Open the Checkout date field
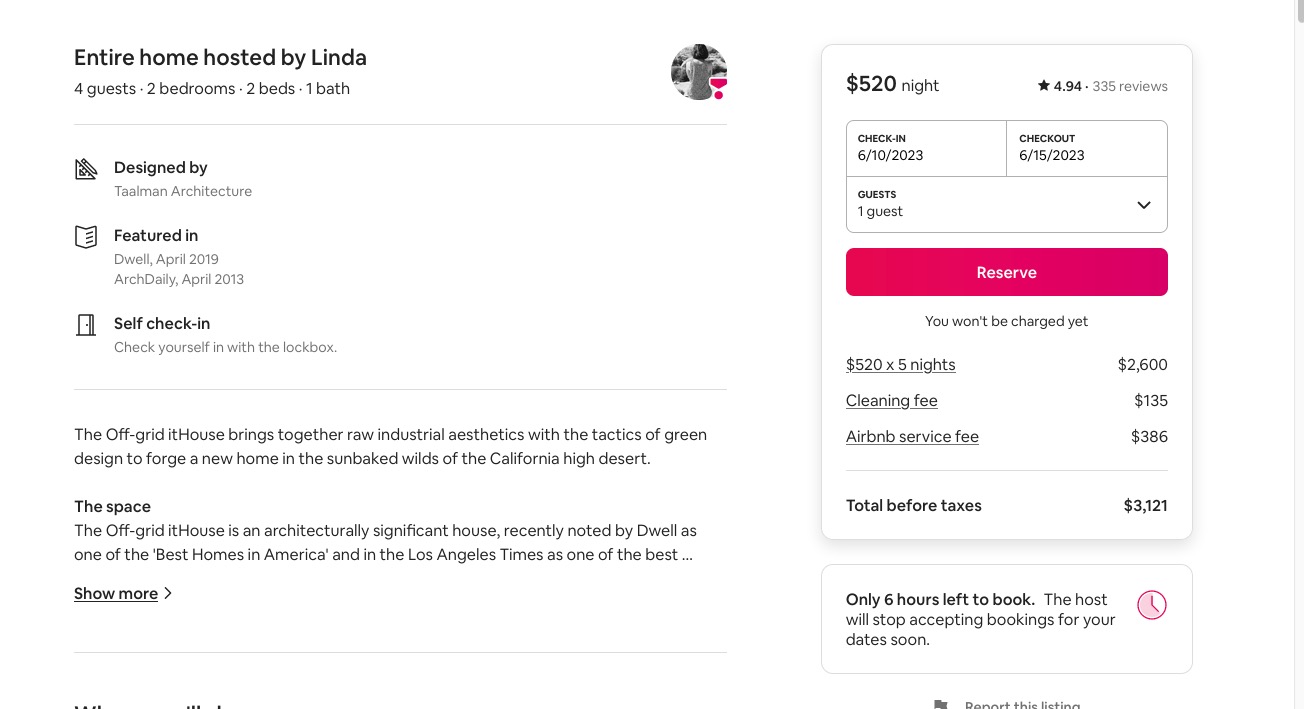Image resolution: width=1304 pixels, height=709 pixels. pos(1087,148)
